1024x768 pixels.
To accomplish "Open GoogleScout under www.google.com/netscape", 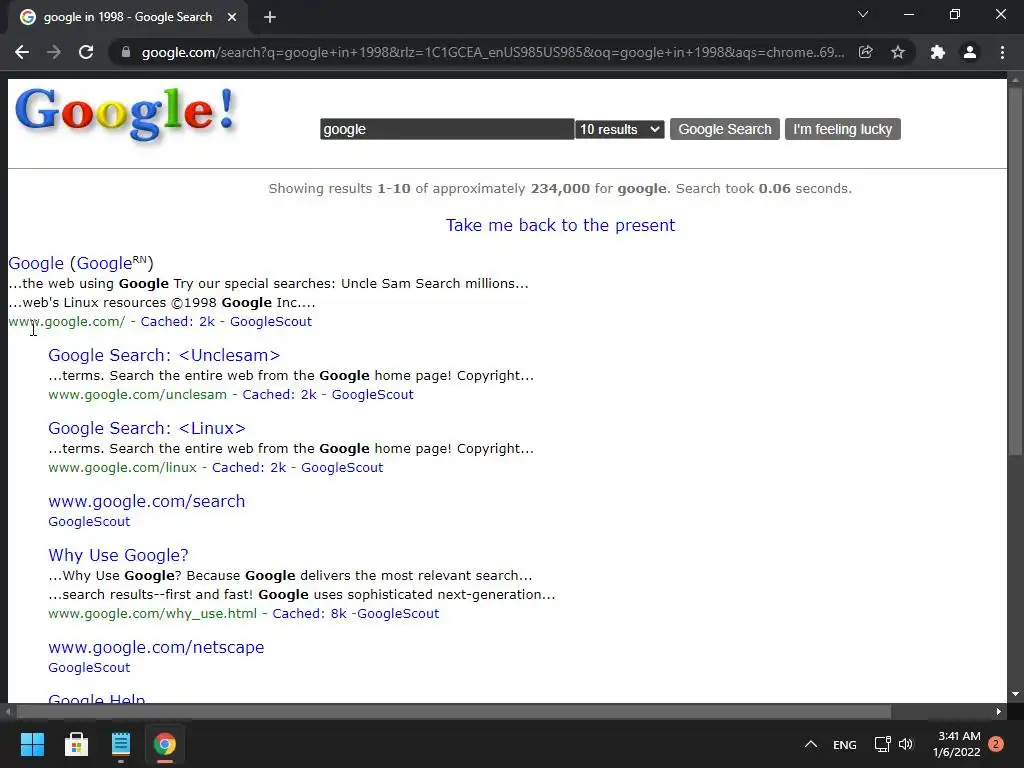I will click(x=89, y=667).
